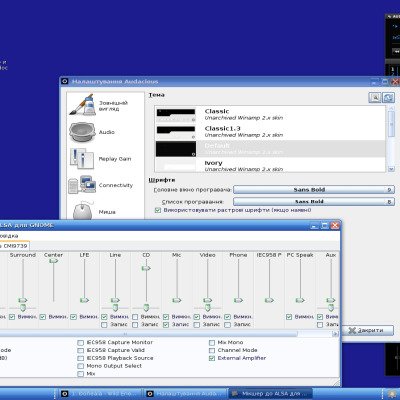Open the Довідка help menu in mixer

coord(9,236)
